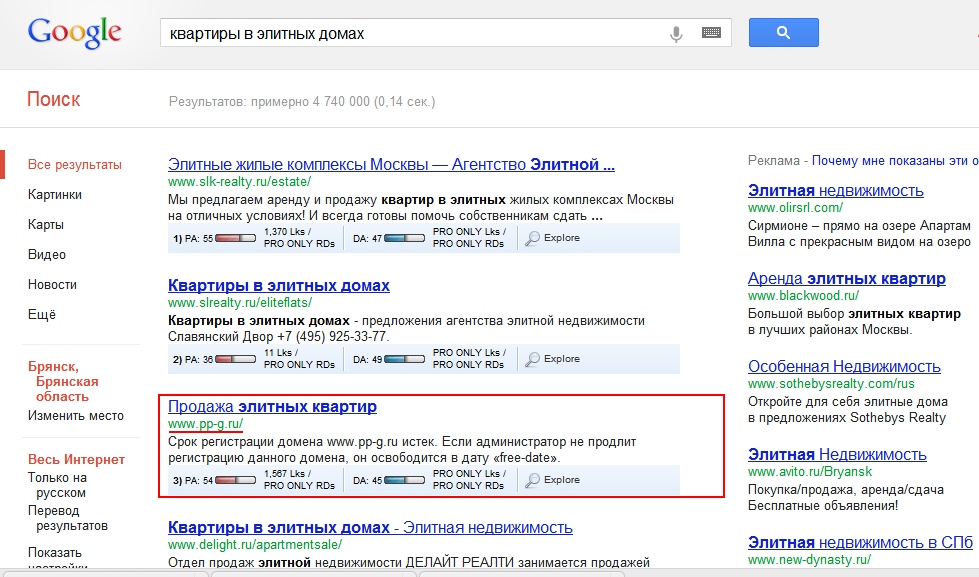Choose Перевод результатов filter
Image resolution: width=979 pixels, height=577 pixels.
pos(67,518)
